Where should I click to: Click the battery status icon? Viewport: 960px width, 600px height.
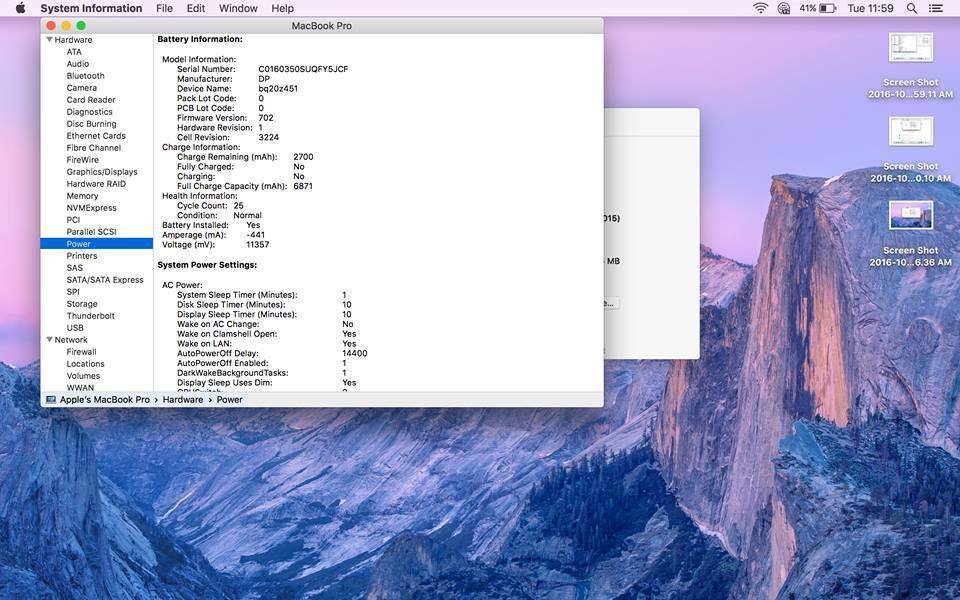coord(827,8)
